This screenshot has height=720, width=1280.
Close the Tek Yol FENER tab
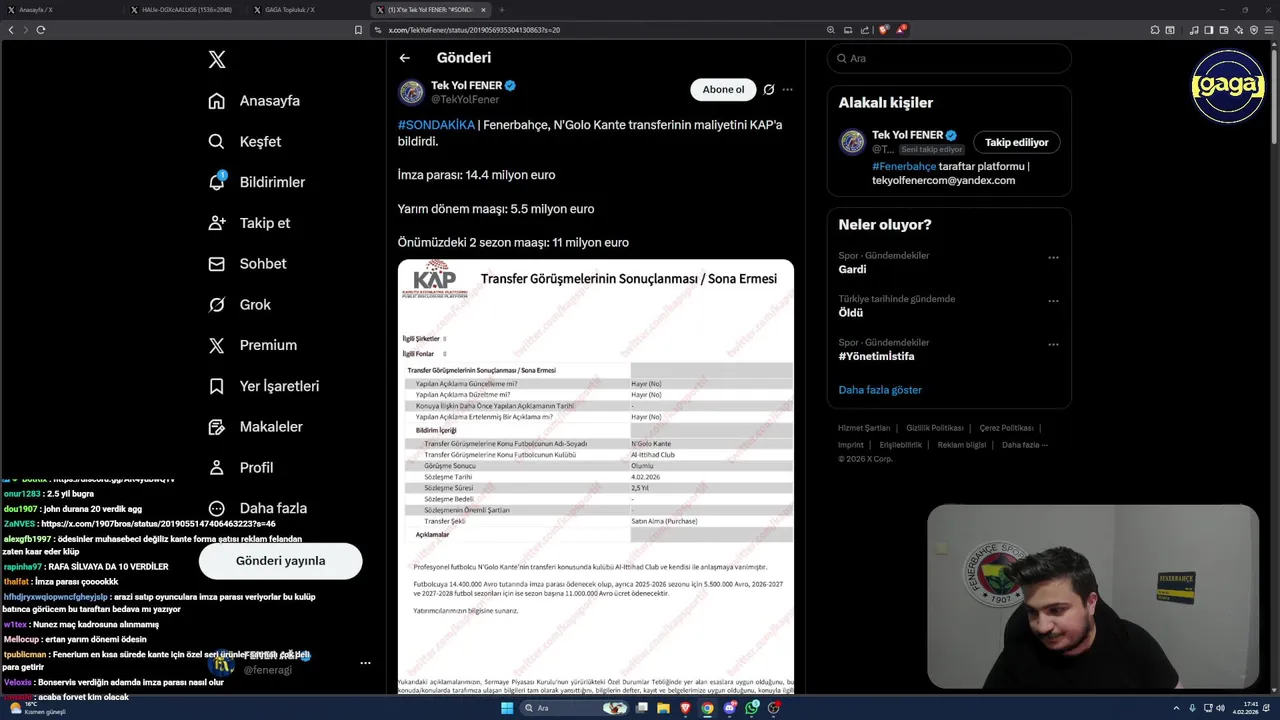click(483, 9)
